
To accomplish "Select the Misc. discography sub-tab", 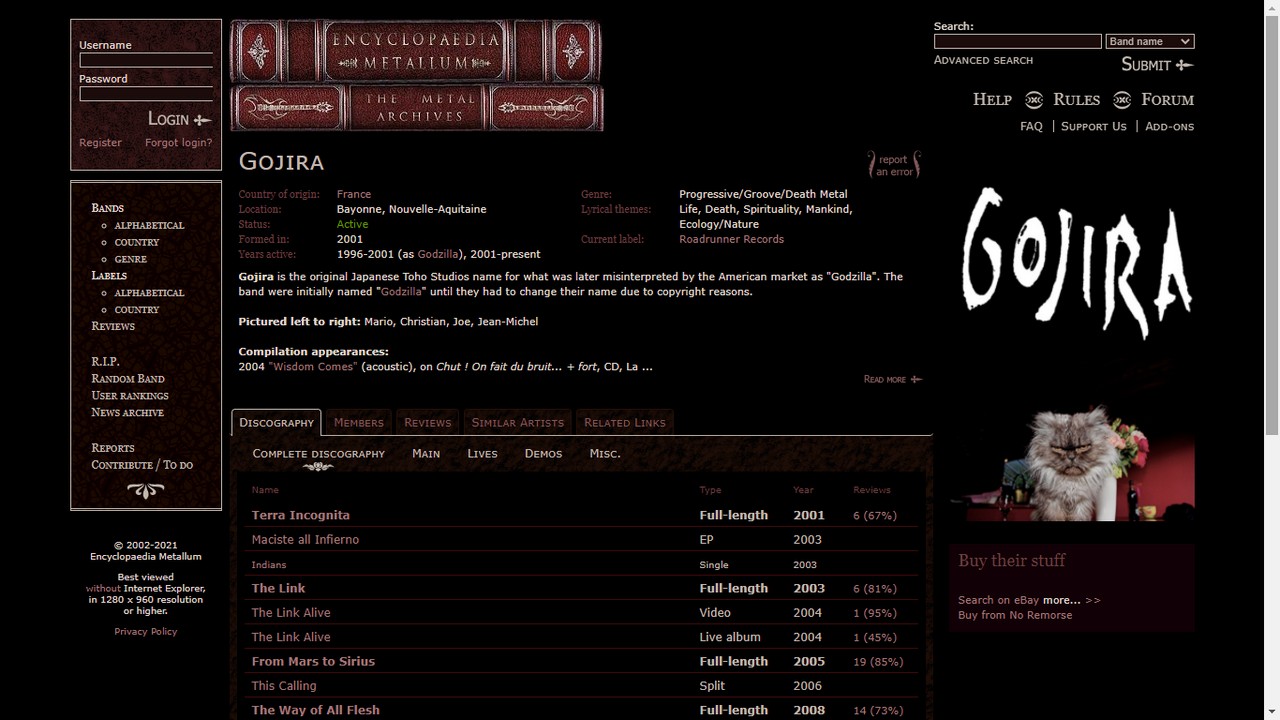I will (605, 454).
